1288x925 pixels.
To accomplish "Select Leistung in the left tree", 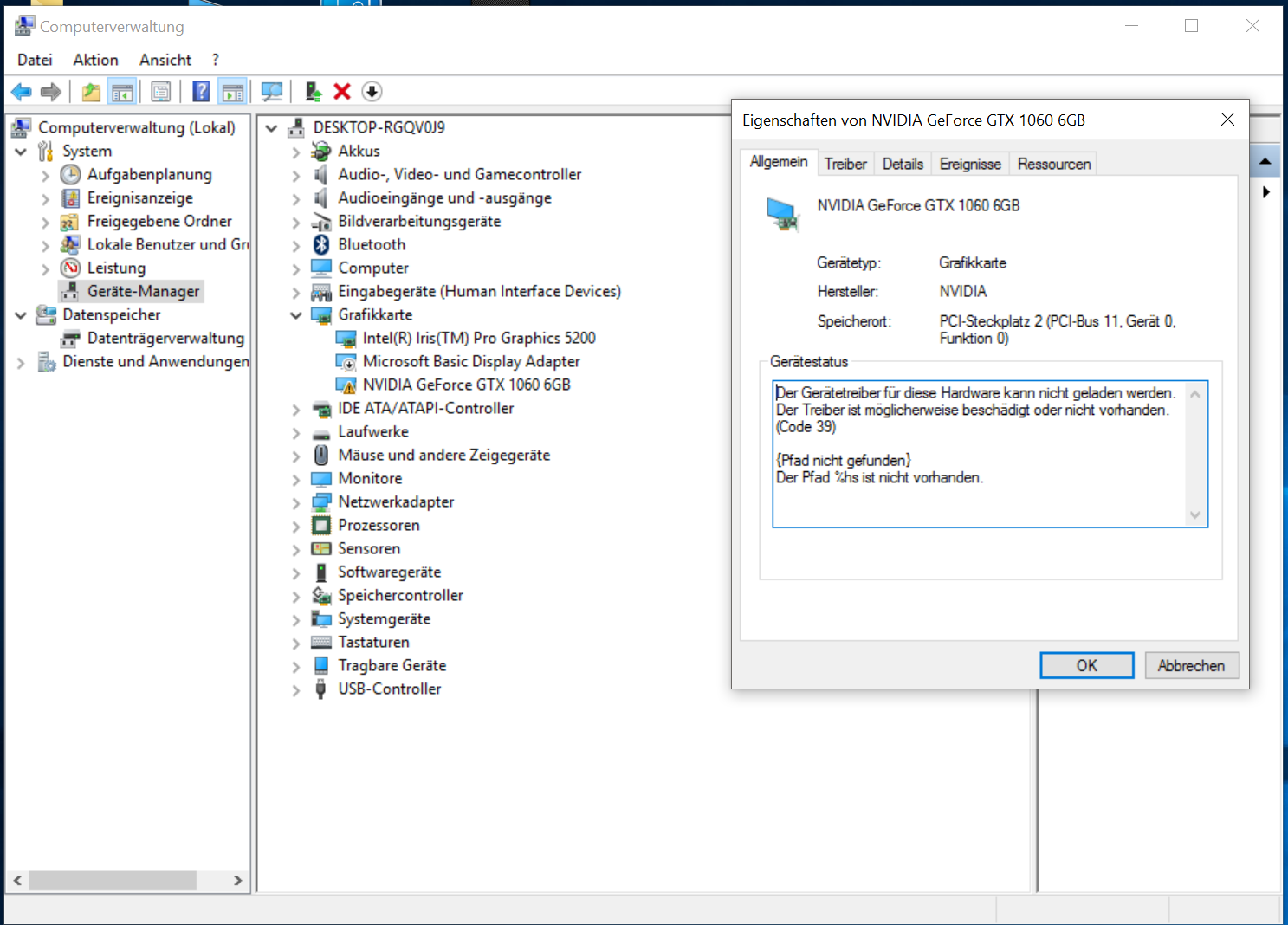I will (116, 268).
